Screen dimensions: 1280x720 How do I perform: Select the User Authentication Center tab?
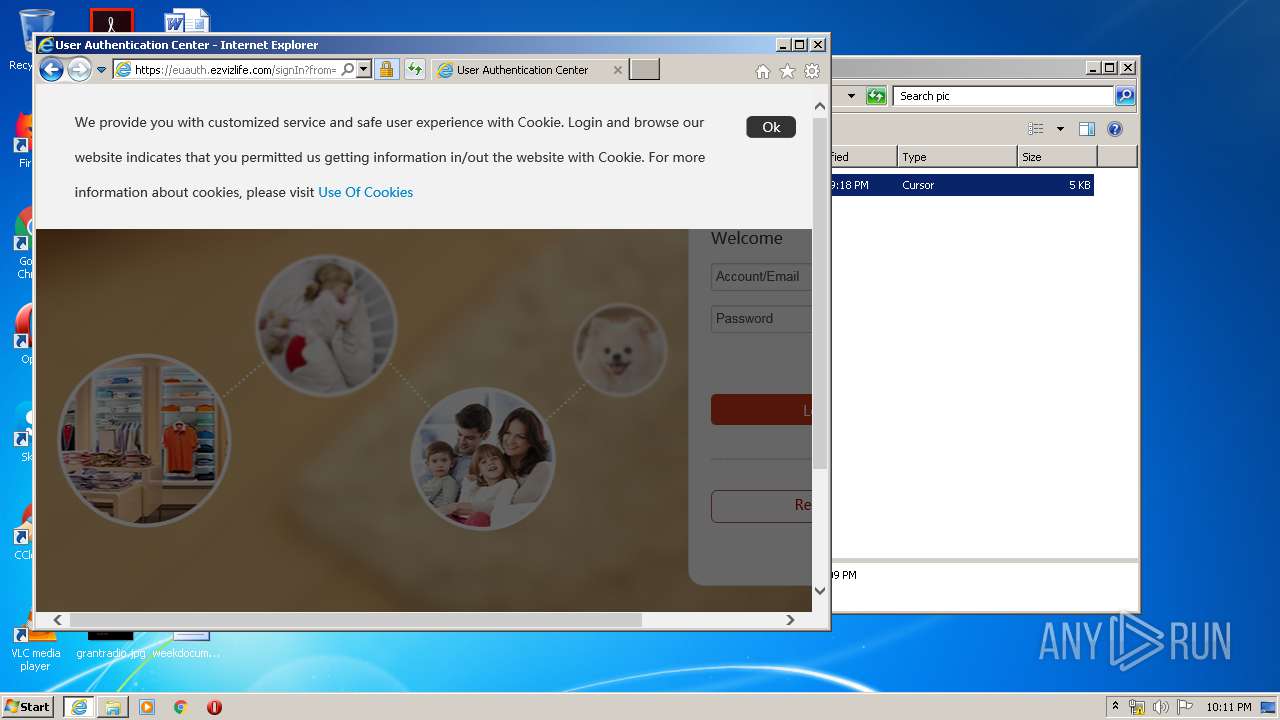tap(522, 70)
